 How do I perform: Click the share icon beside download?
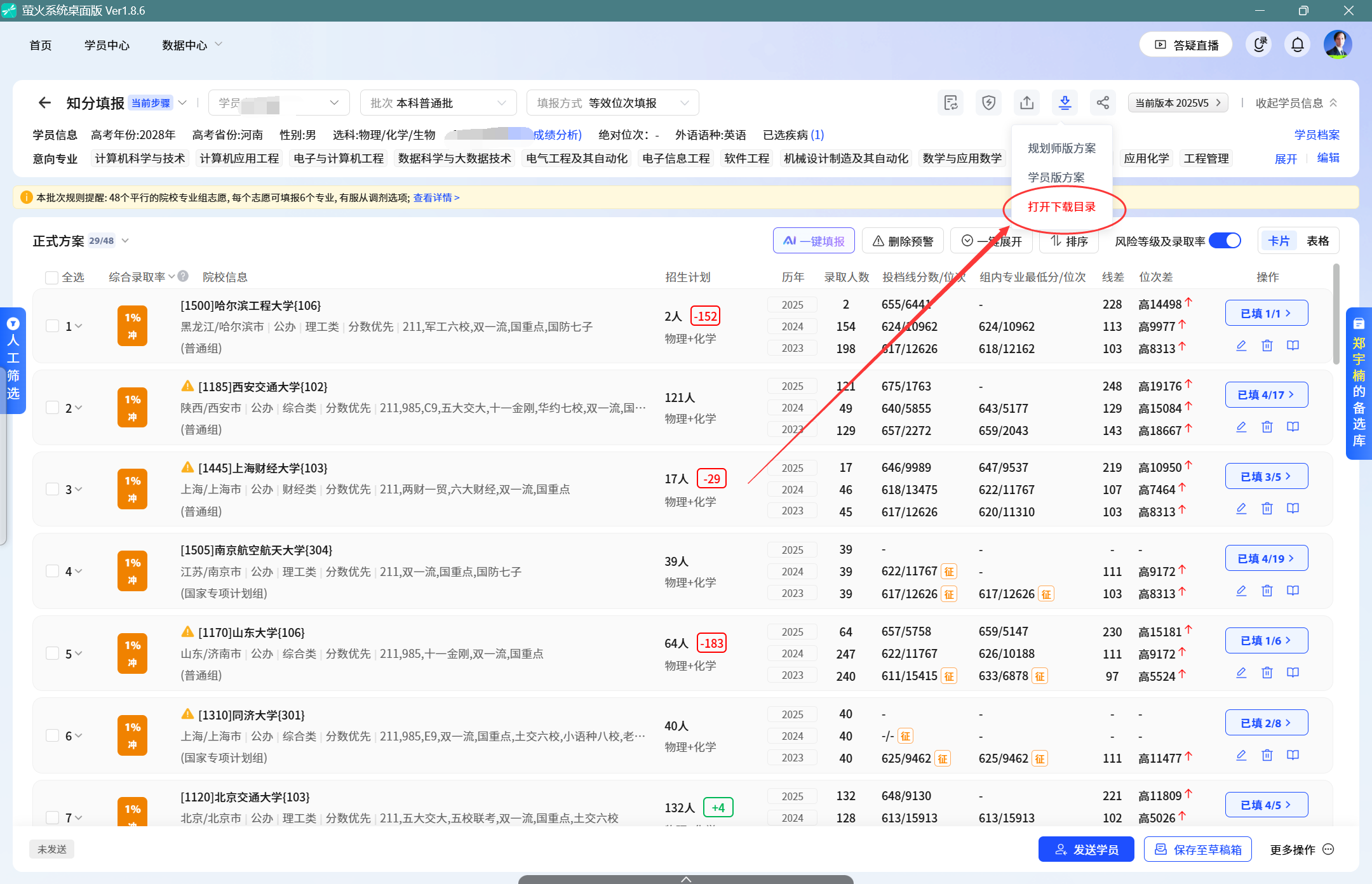click(1103, 102)
